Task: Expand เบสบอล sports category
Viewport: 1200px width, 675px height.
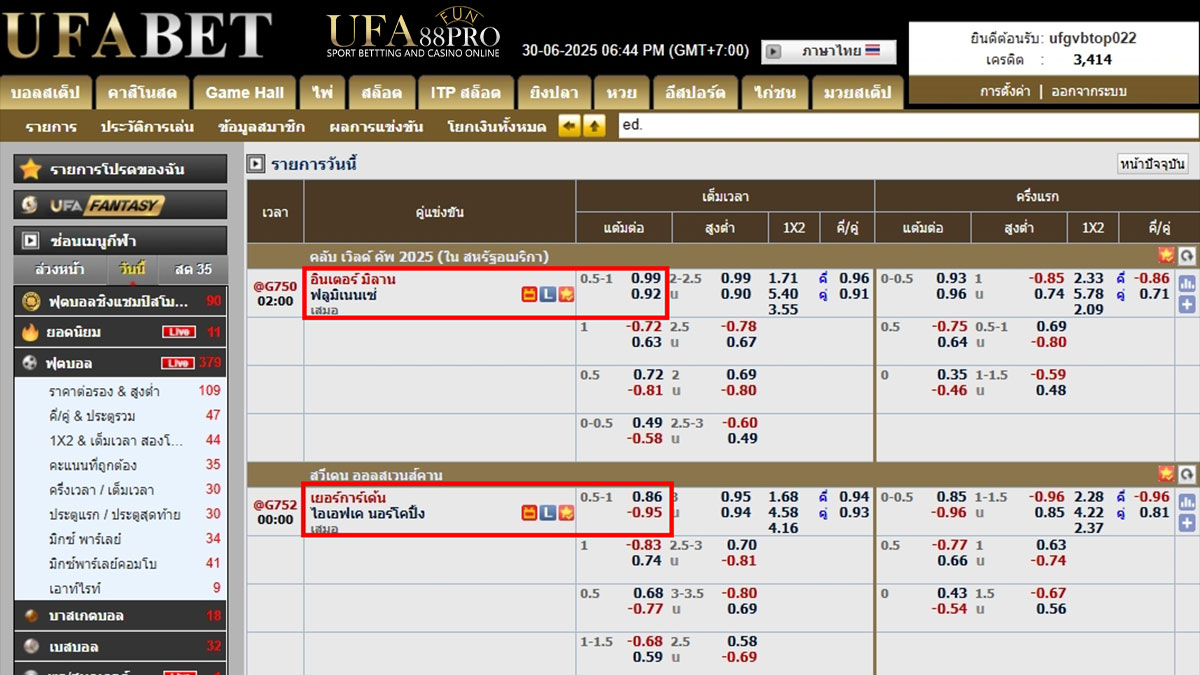Action: [120, 647]
